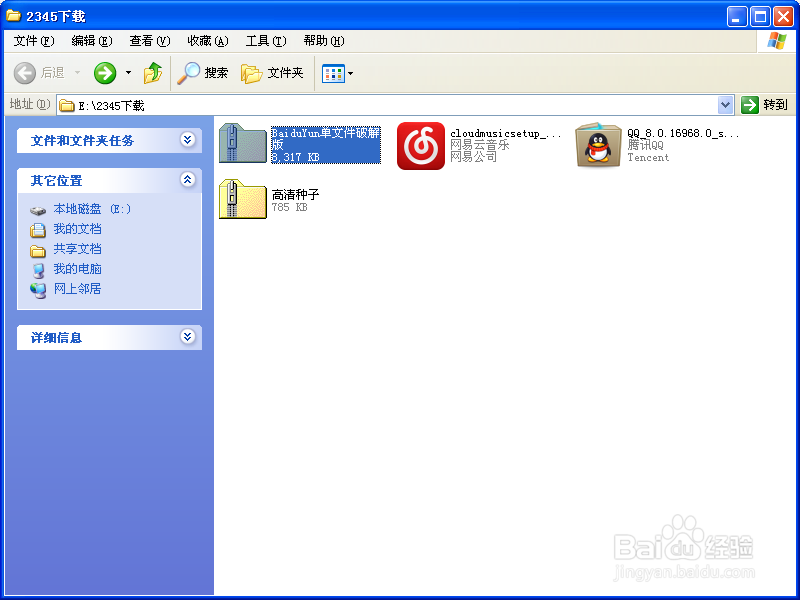Click the address field showing E:\2345下载
800x600 pixels.
coord(395,105)
